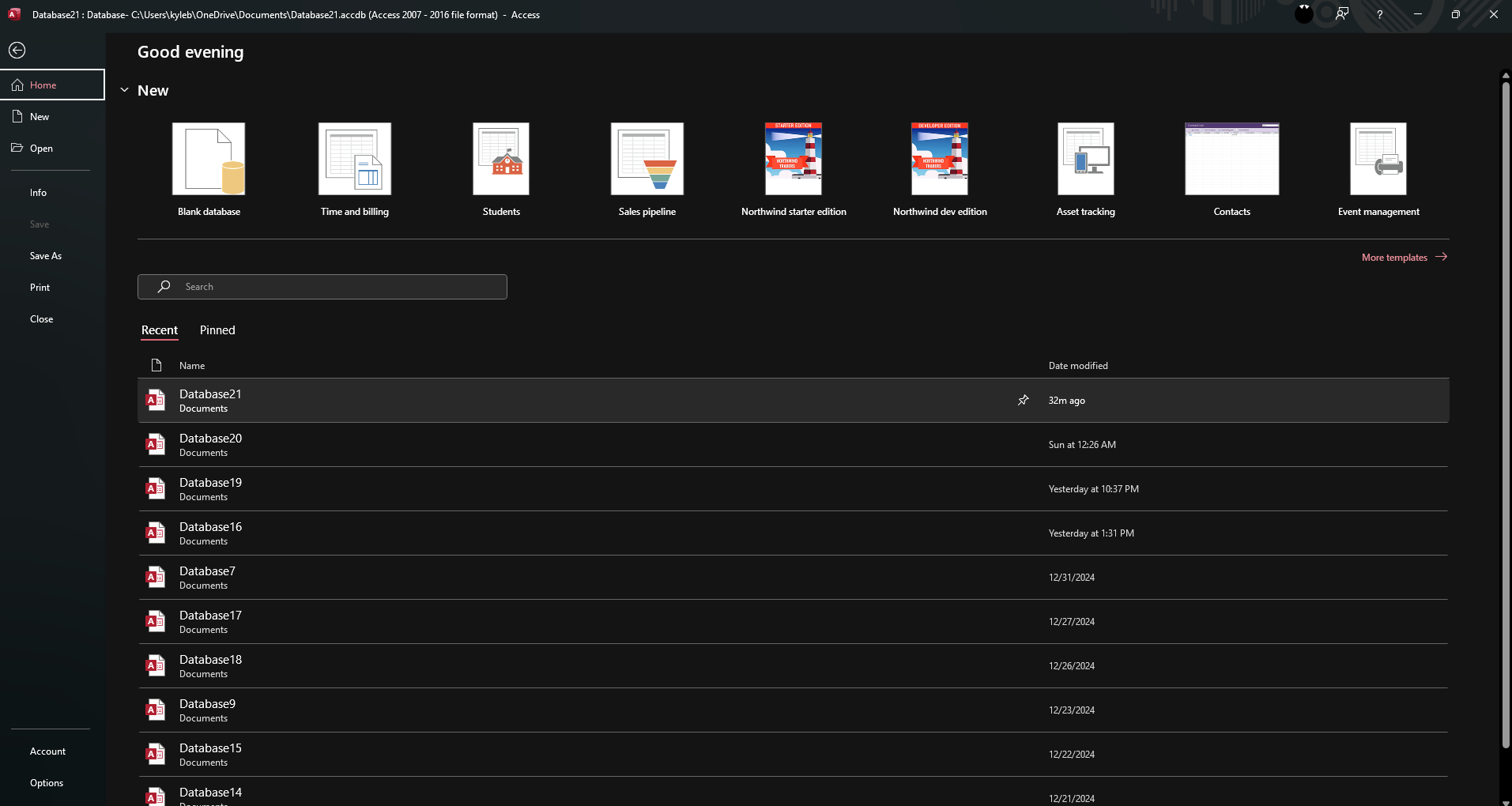Open recent file Database19

pos(793,489)
